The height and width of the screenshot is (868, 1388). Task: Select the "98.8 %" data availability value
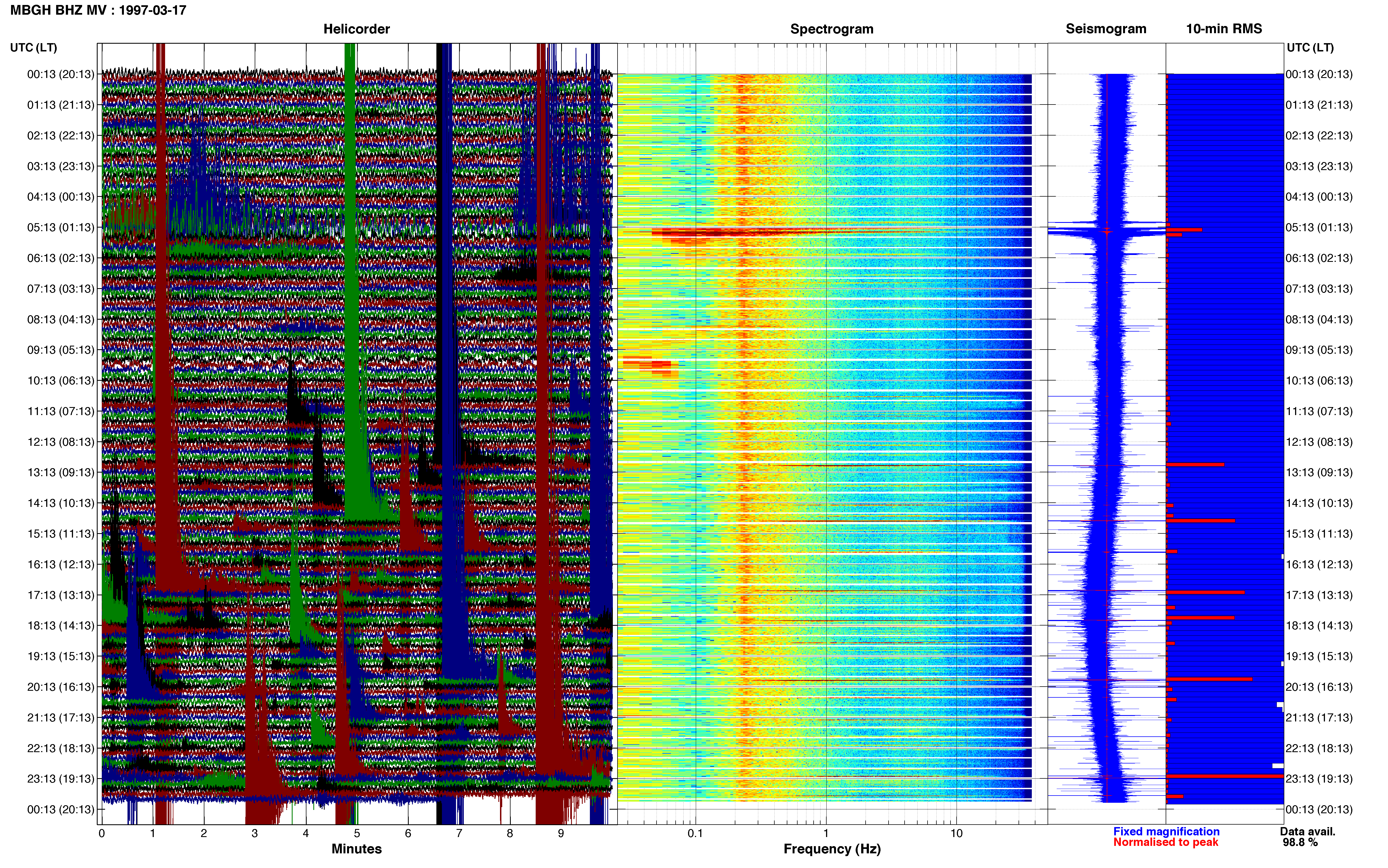coord(1300,842)
